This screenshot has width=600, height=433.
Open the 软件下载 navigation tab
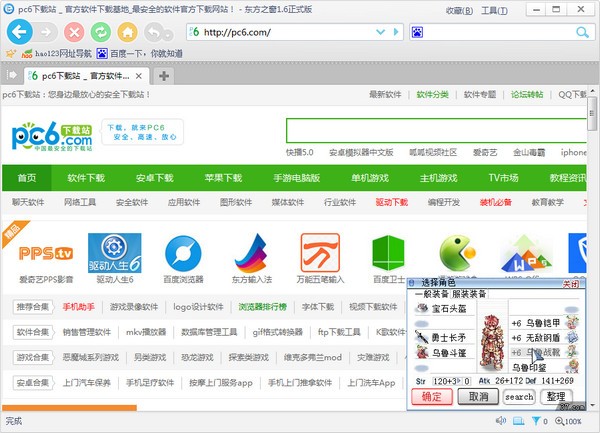pos(86,178)
